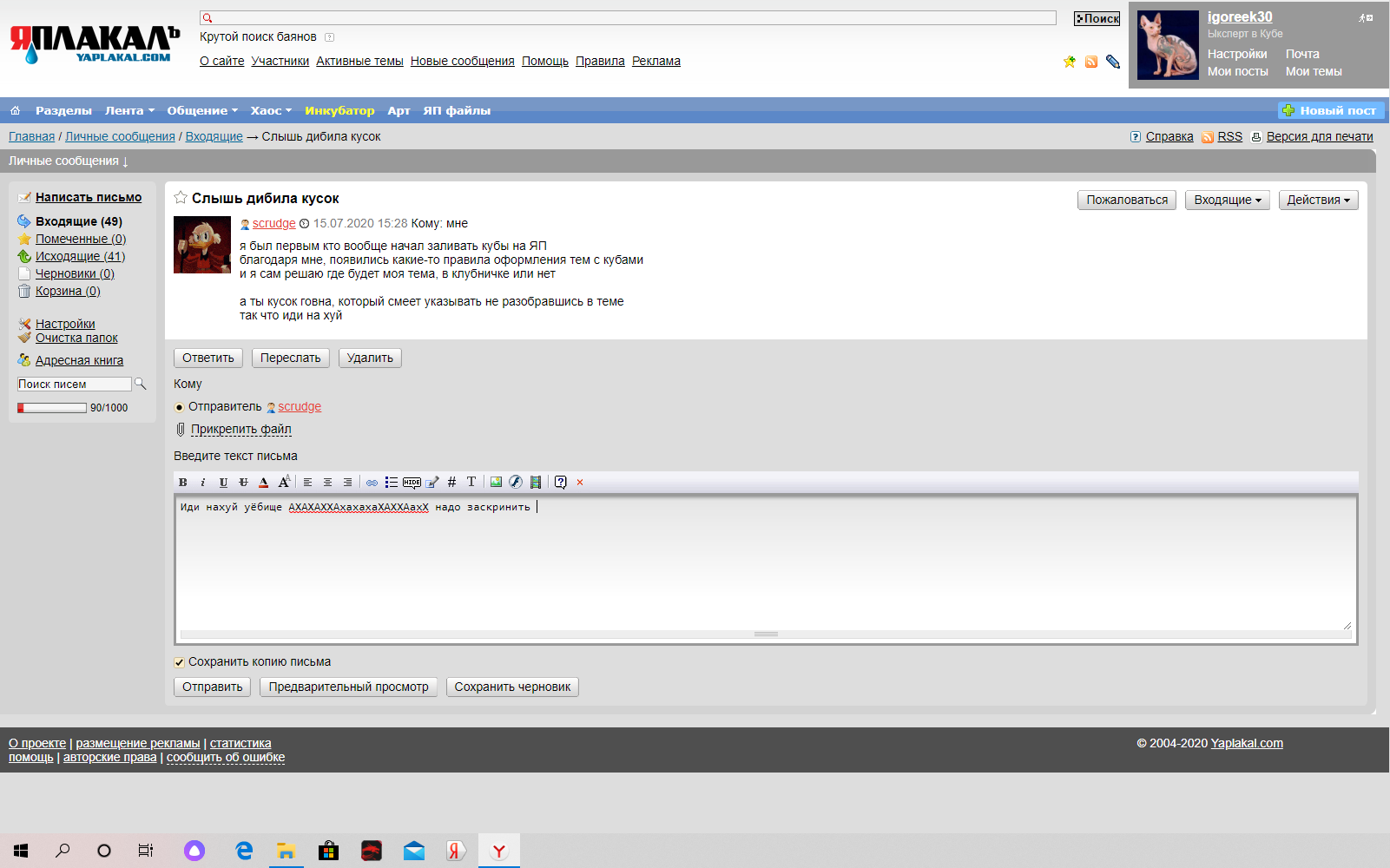The height and width of the screenshot is (868, 1390).
Task: Open the "Инкубатор" menu item
Action: tap(339, 110)
